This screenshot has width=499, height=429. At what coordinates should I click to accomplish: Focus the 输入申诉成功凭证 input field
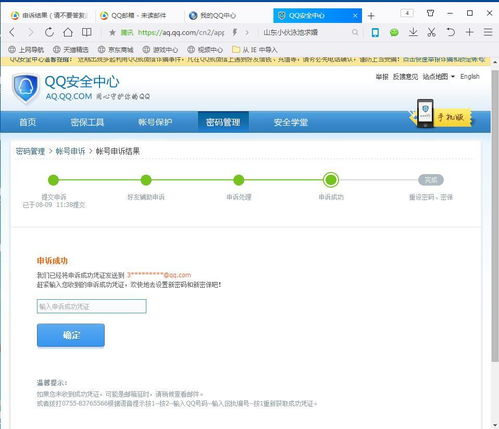tap(92, 306)
